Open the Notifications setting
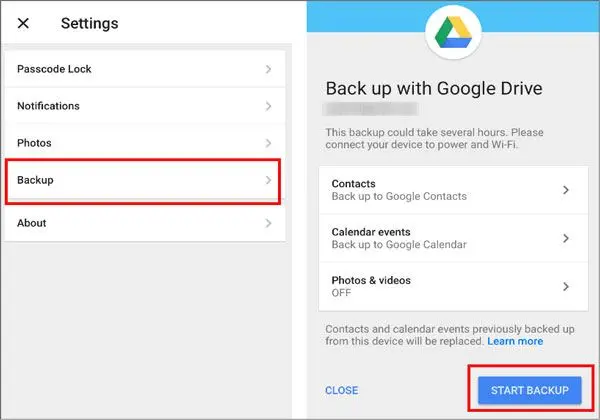Image resolution: width=600 pixels, height=420 pixels. [49, 106]
